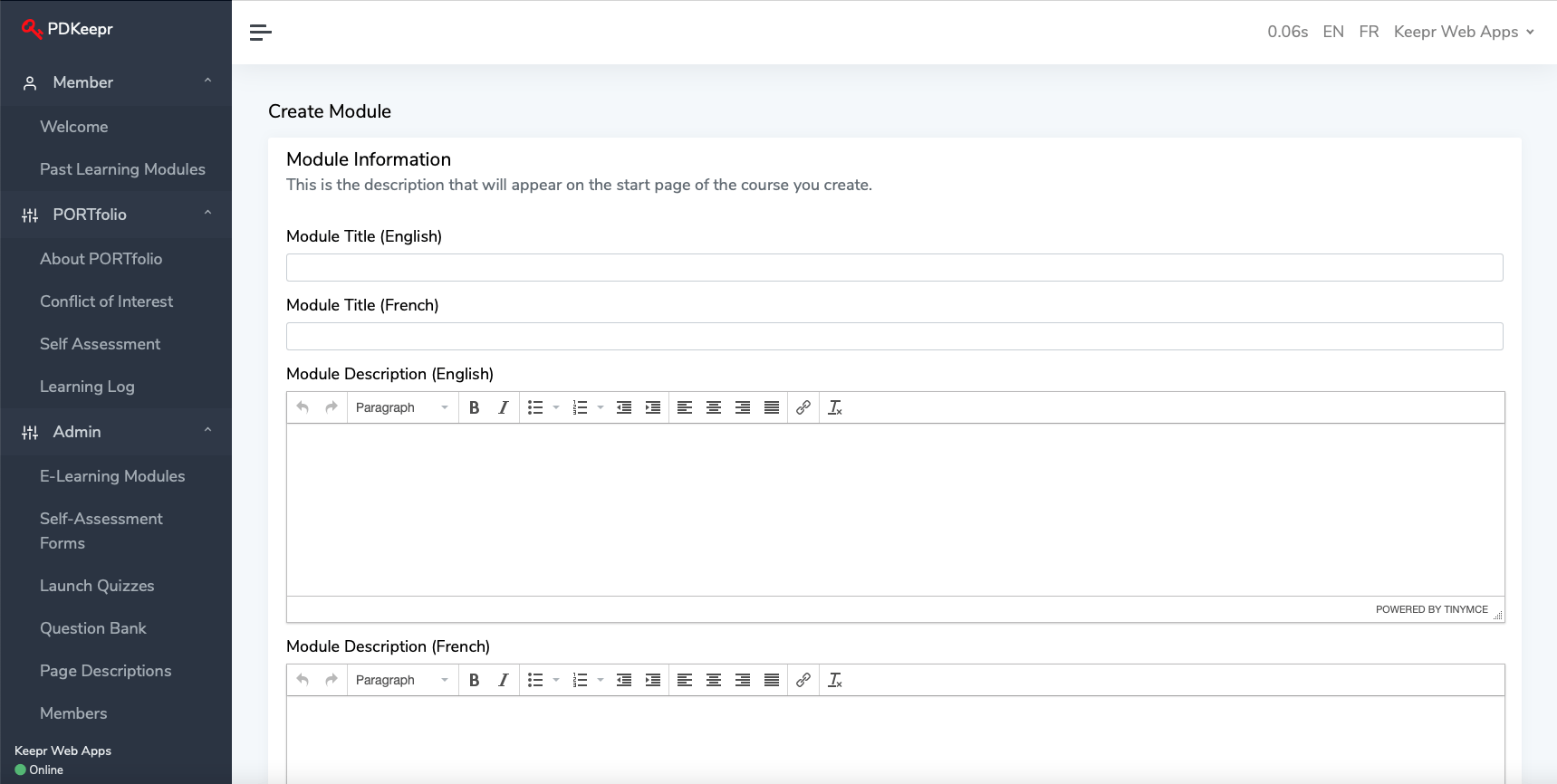Open Keepr Web Apps dropdown in header

pos(1464,32)
